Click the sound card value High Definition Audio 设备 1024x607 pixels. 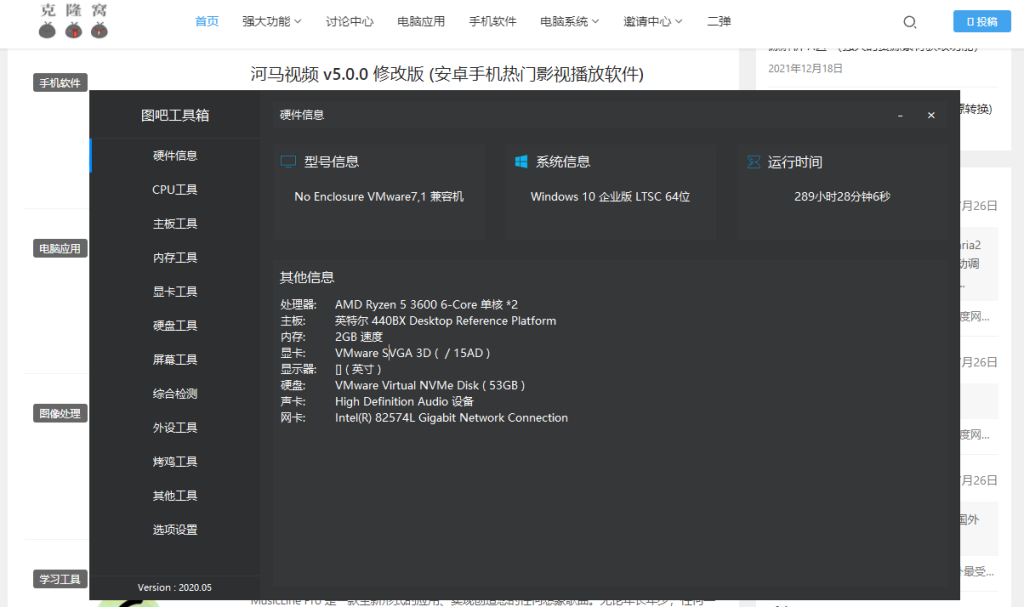point(404,401)
